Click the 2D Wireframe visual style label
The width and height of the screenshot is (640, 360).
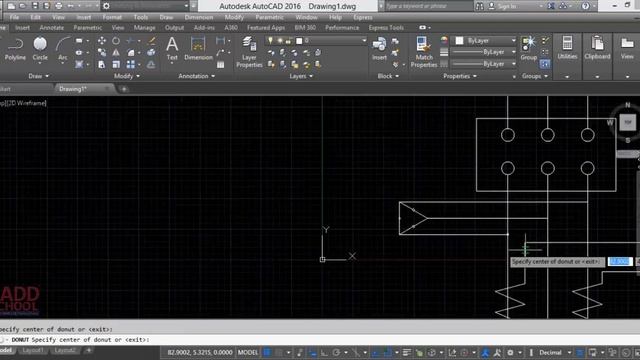[x=27, y=103]
